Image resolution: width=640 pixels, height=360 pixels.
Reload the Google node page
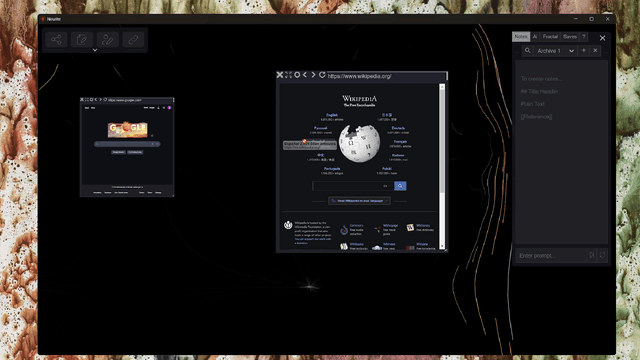[105, 100]
